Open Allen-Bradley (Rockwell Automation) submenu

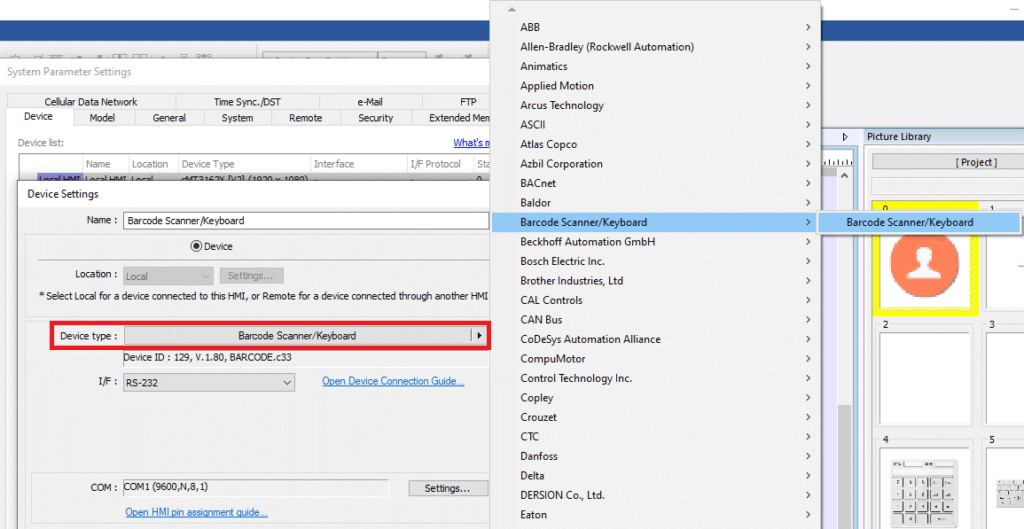[655, 46]
